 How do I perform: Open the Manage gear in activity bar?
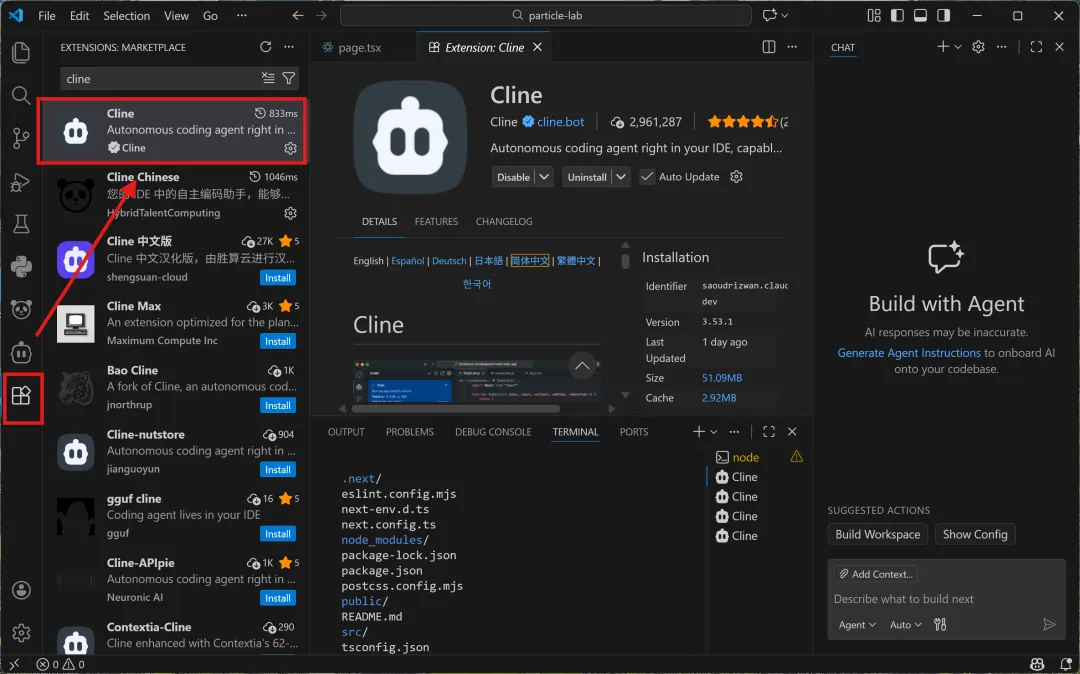21,633
